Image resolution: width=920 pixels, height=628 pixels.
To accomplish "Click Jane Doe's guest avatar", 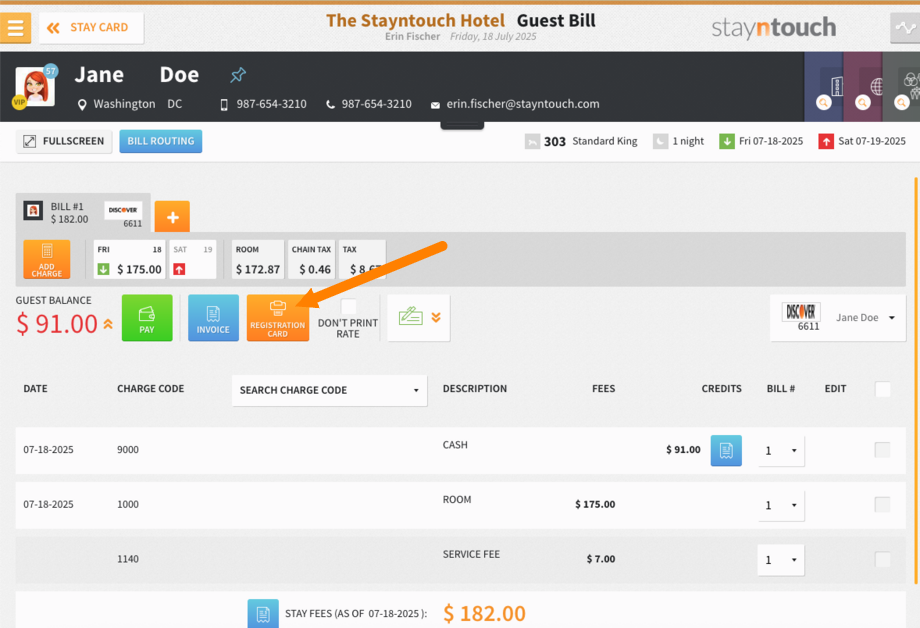I will tap(35, 87).
